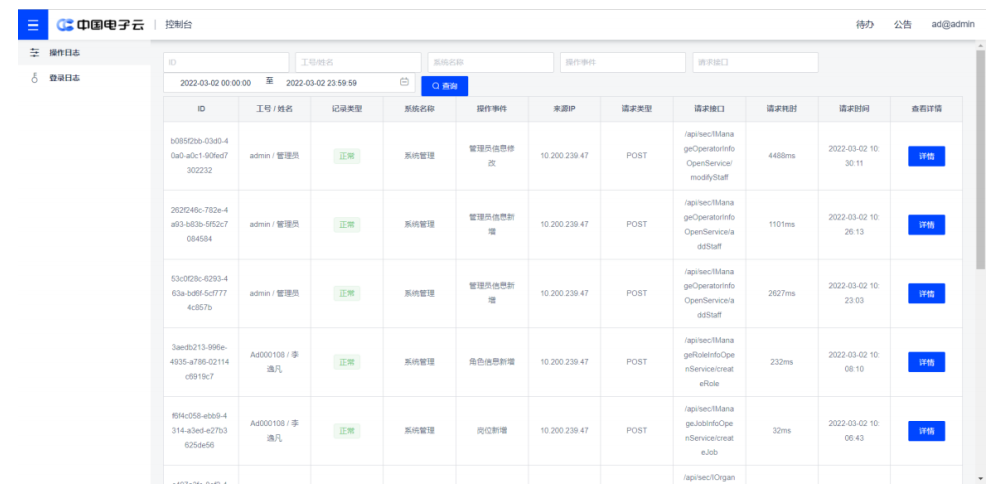The height and width of the screenshot is (494, 994).
Task: Open 详情 for the 10:06:43 request
Action: pyautogui.click(x=926, y=431)
